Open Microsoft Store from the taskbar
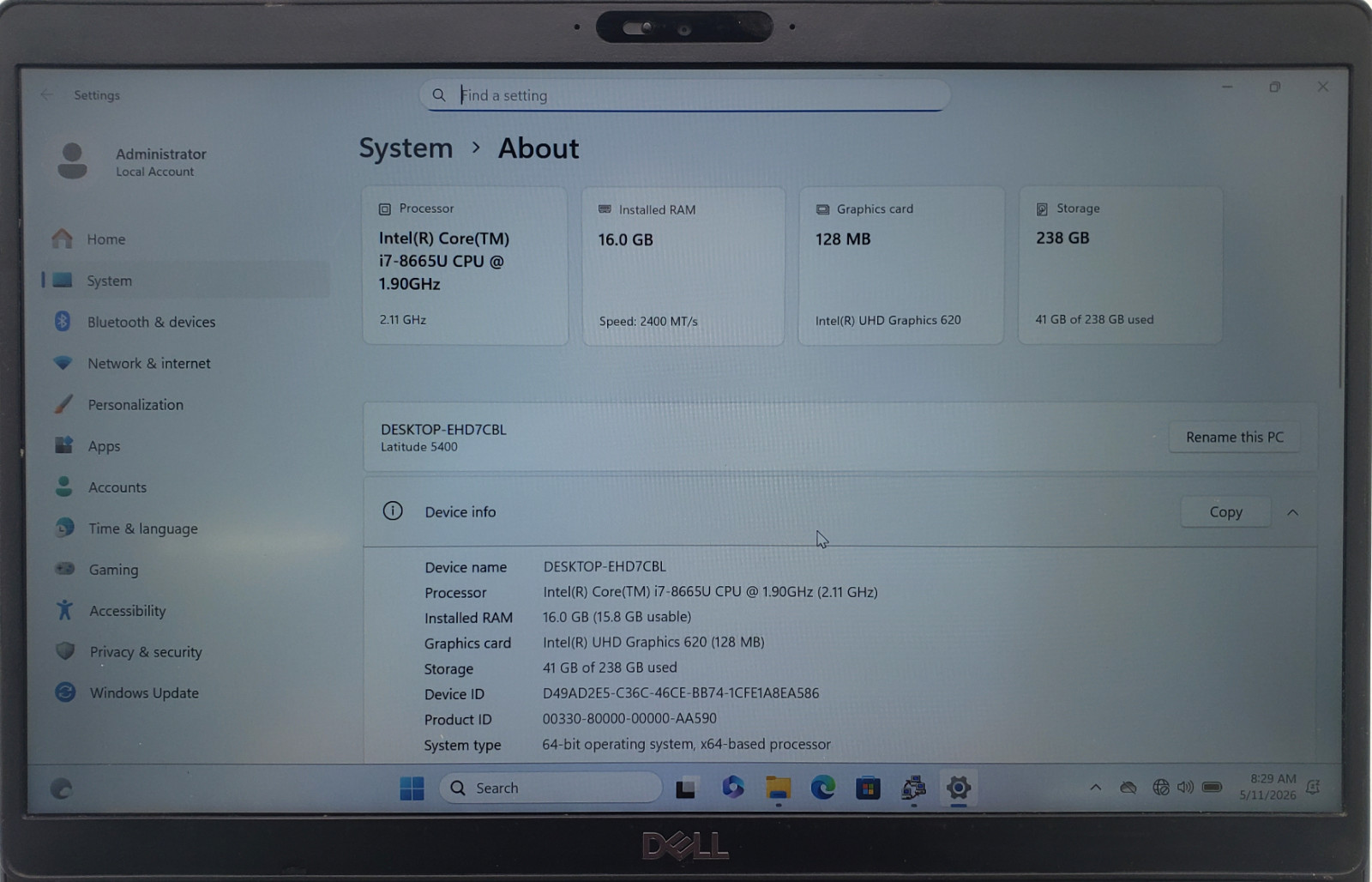Screen dimensions: 1372x882 point(868,788)
